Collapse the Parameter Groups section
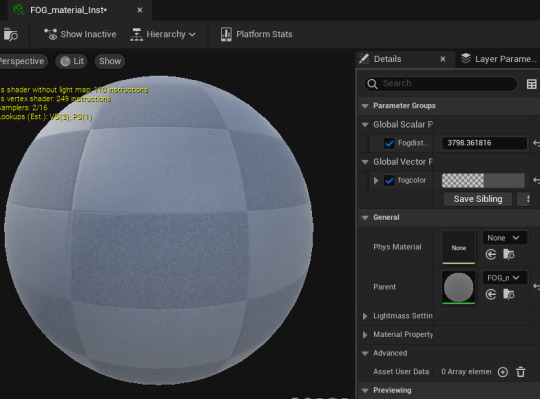Screen dimensions: 540x399 tap(365, 106)
